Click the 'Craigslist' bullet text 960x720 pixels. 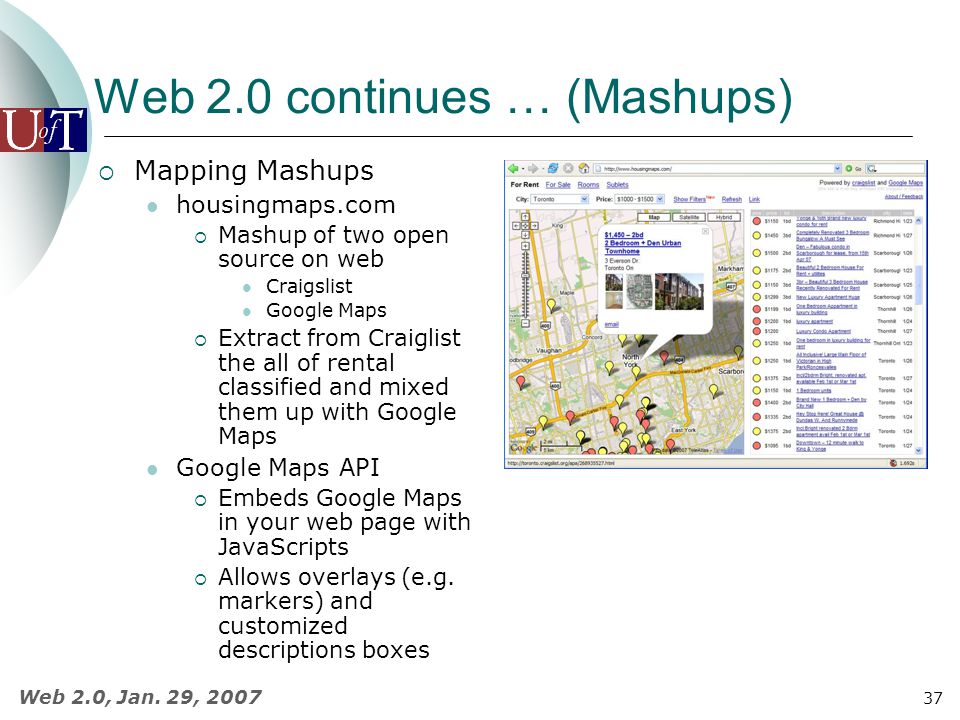tap(309, 286)
